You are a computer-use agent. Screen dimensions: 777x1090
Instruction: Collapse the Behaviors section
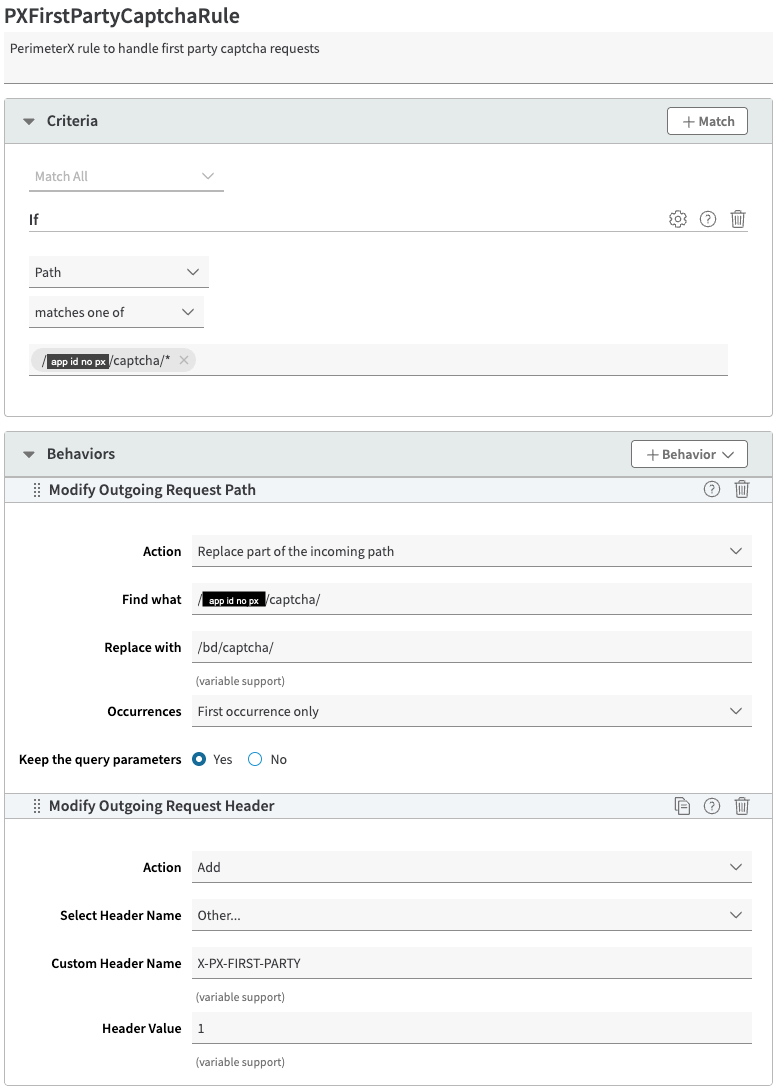29,454
